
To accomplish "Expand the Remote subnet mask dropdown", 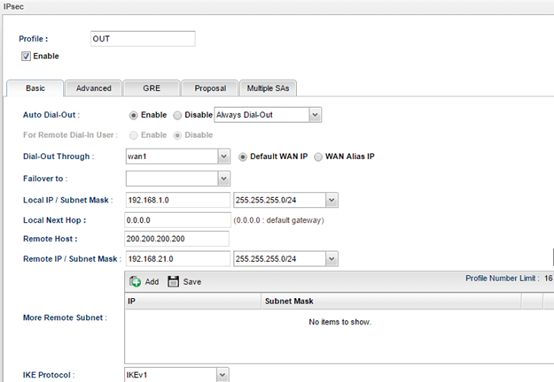I will coord(285,259).
